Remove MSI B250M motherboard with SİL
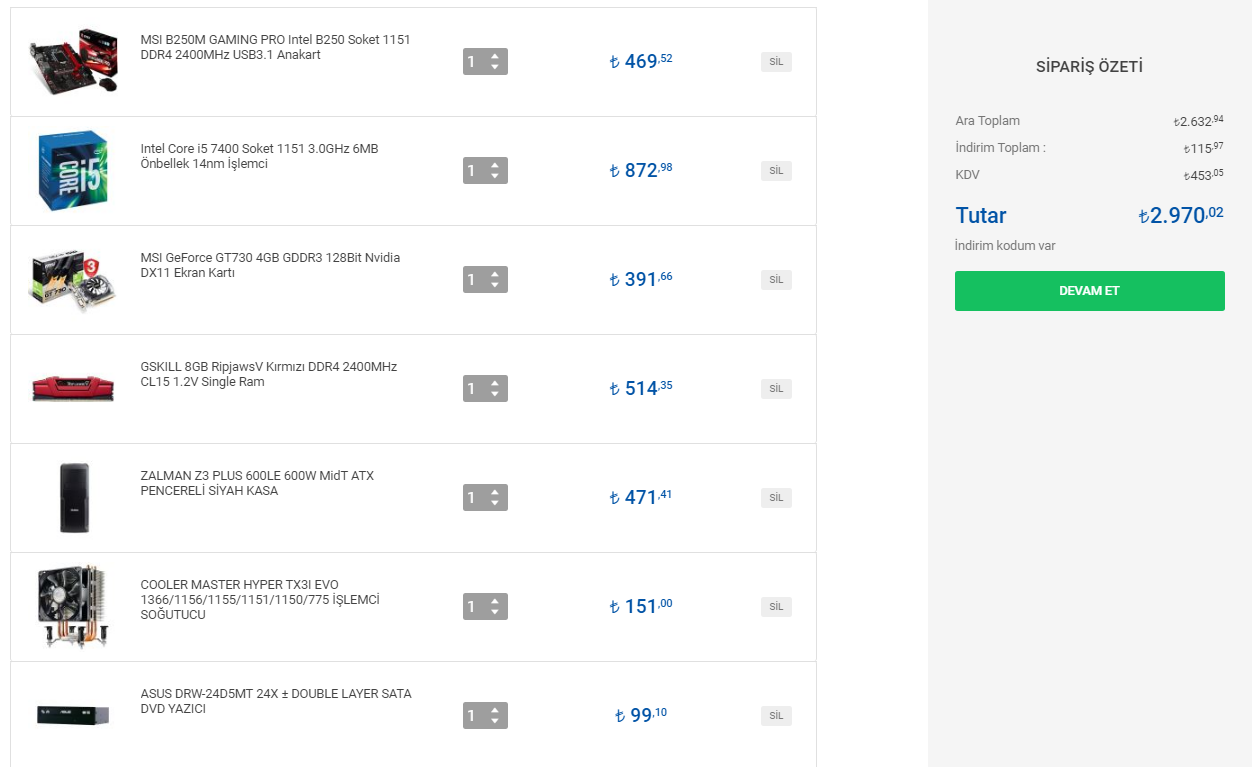 coord(776,62)
